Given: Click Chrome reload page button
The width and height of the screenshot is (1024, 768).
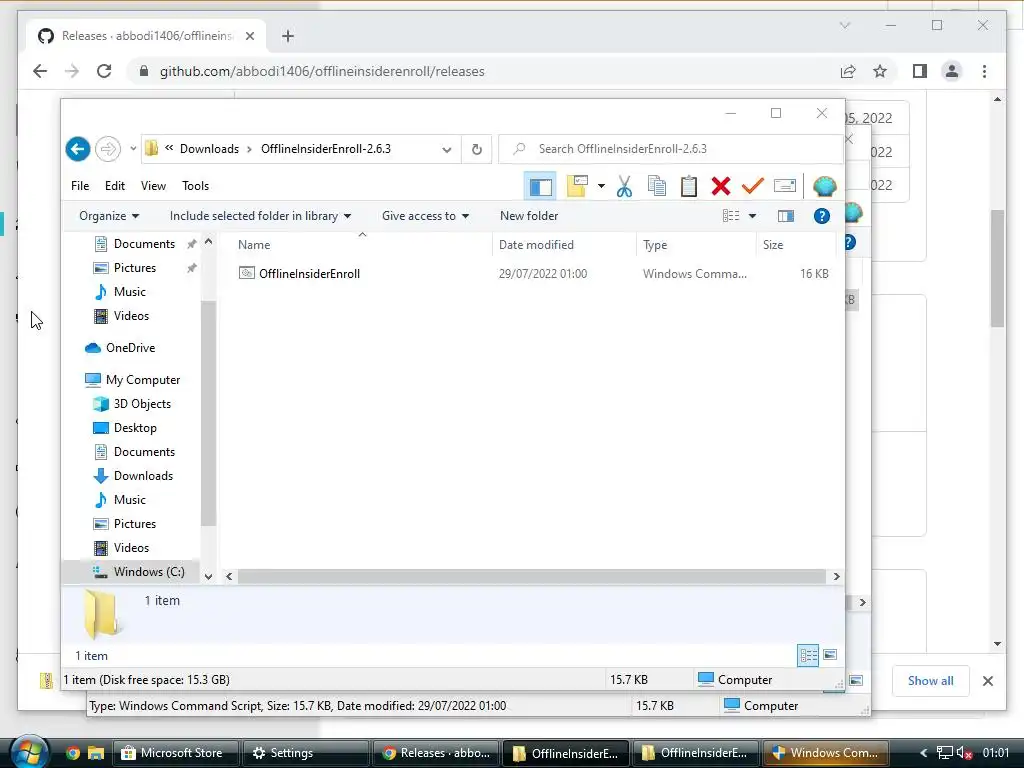Looking at the screenshot, I should (104, 71).
